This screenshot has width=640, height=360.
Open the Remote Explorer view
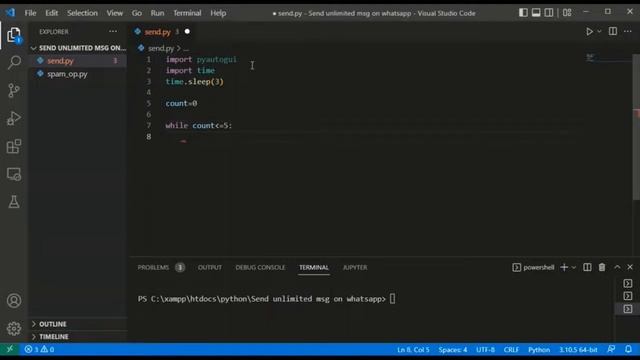click(14, 174)
